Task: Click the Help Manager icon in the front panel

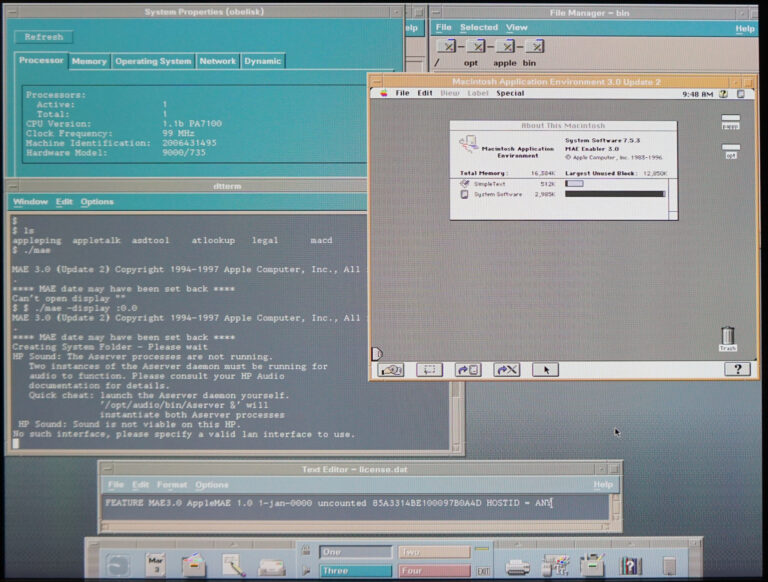Action: (x=630, y=566)
